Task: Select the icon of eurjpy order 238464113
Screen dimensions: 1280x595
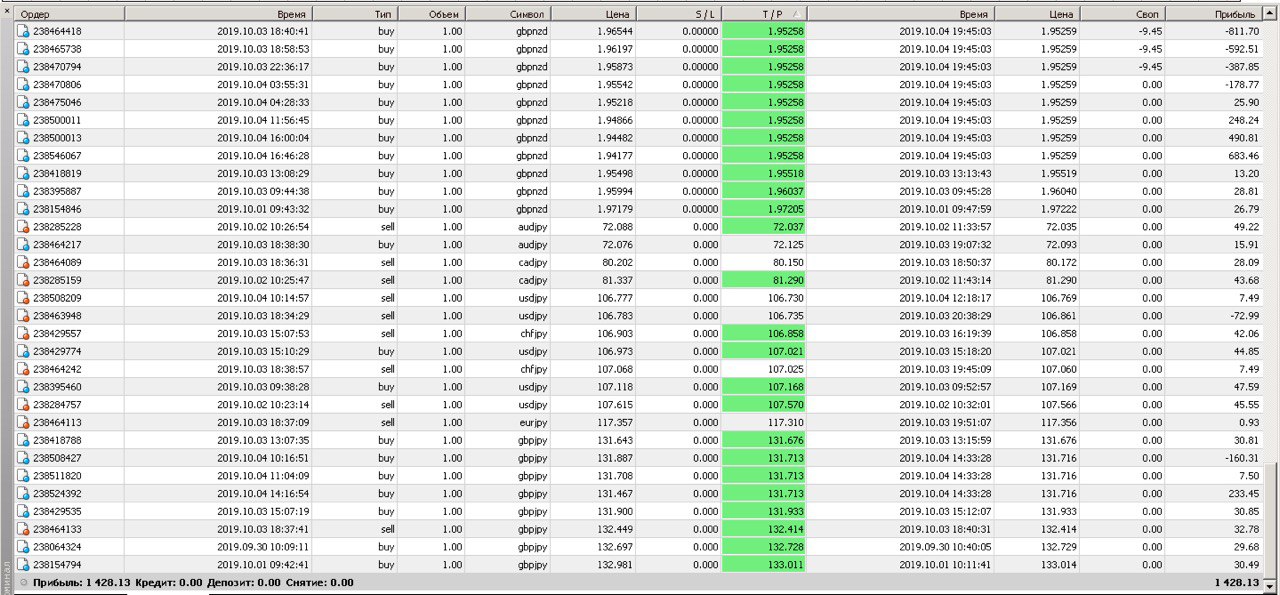Action: (x=23, y=422)
